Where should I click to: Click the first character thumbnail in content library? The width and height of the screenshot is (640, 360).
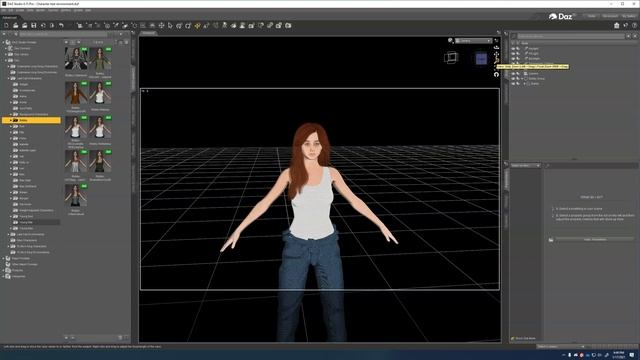click(76, 58)
